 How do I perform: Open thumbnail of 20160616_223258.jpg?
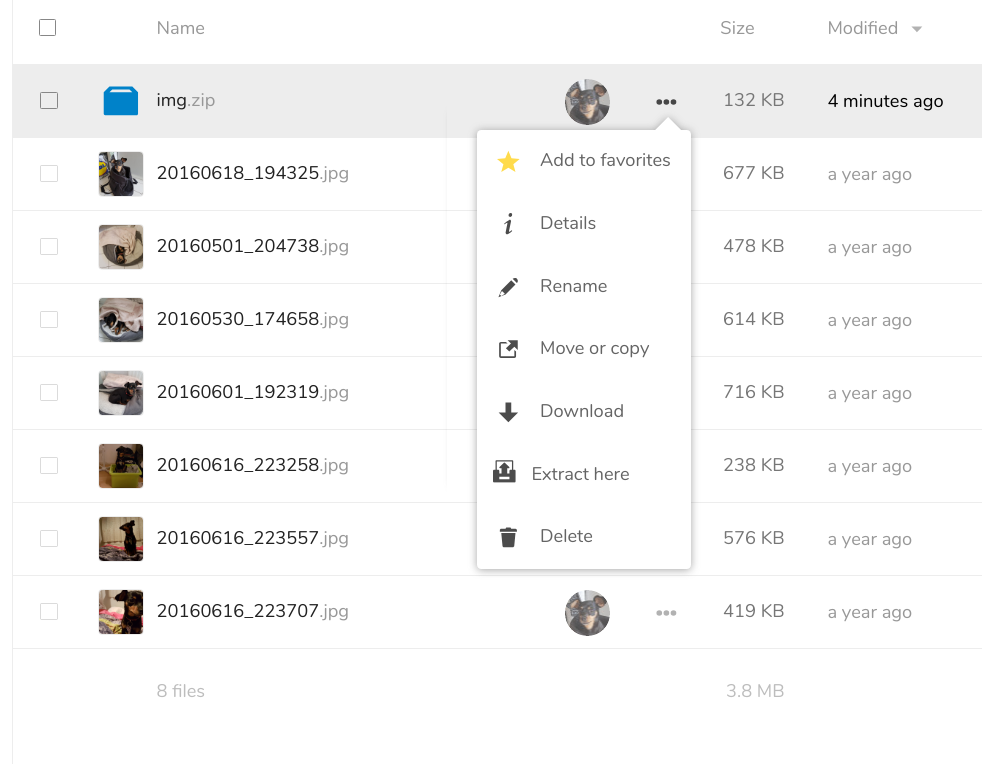[x=121, y=466]
